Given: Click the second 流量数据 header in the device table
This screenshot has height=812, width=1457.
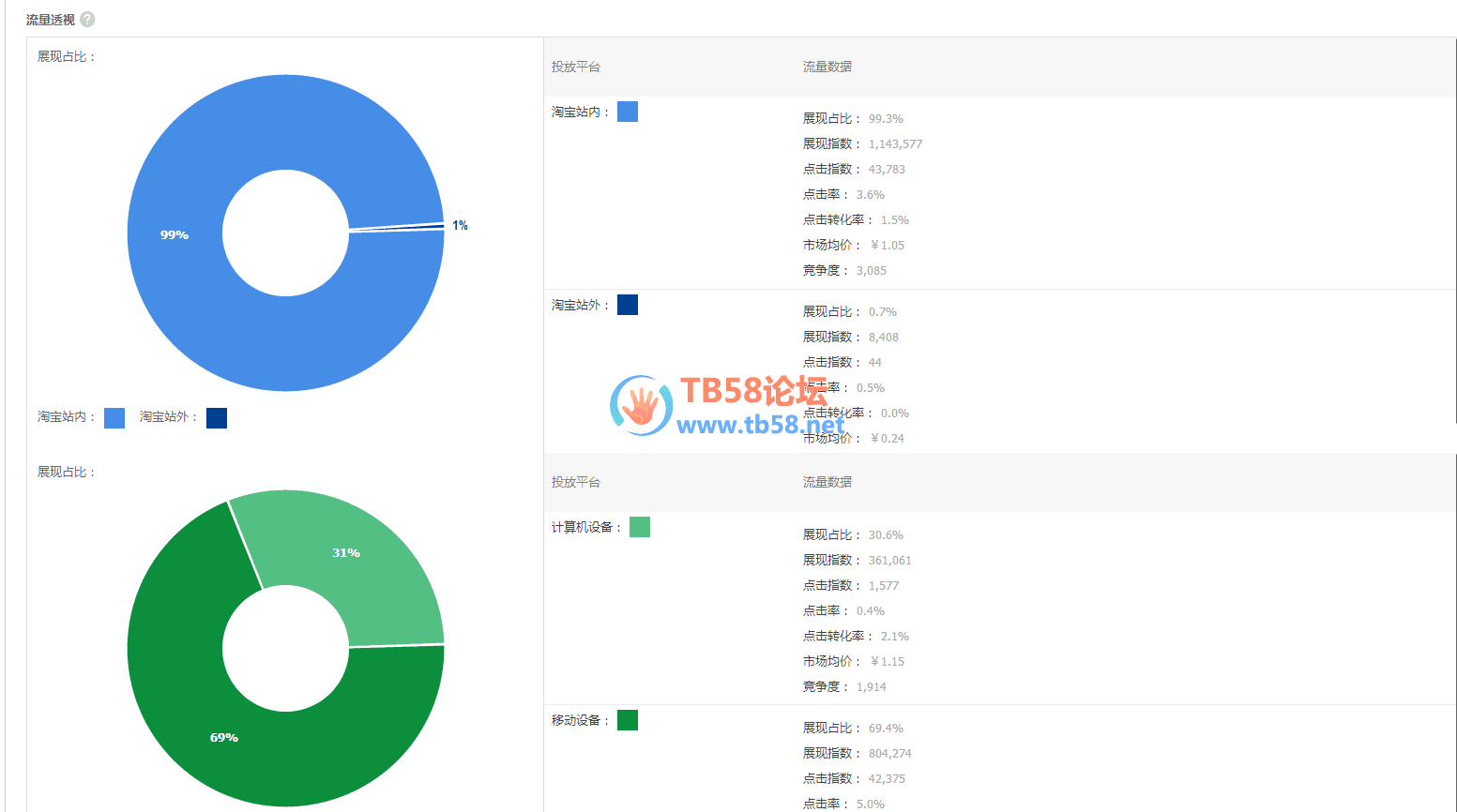Looking at the screenshot, I should pyautogui.click(x=827, y=482).
